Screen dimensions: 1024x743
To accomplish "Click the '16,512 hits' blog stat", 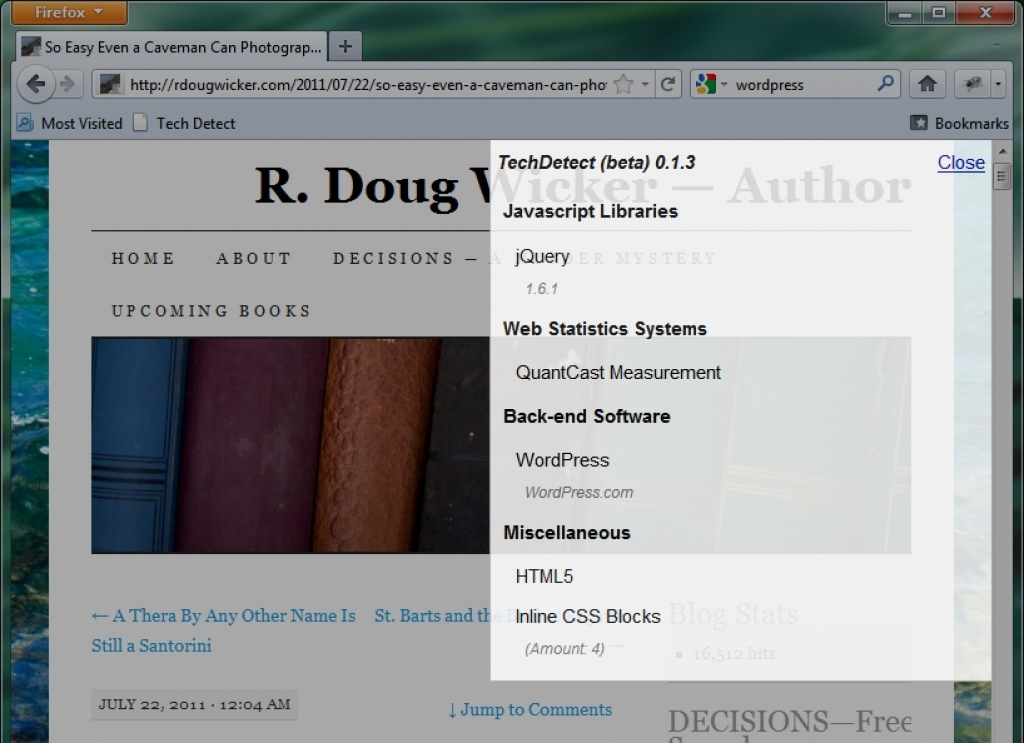I will [x=733, y=654].
